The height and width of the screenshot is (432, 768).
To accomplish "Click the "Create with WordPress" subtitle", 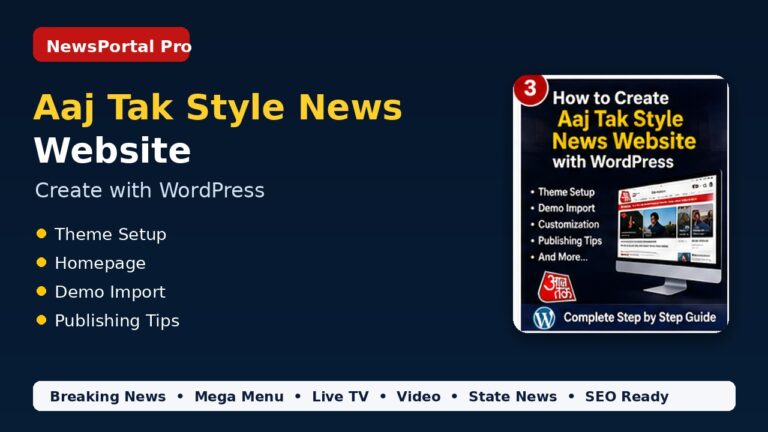I will coord(149,190).
